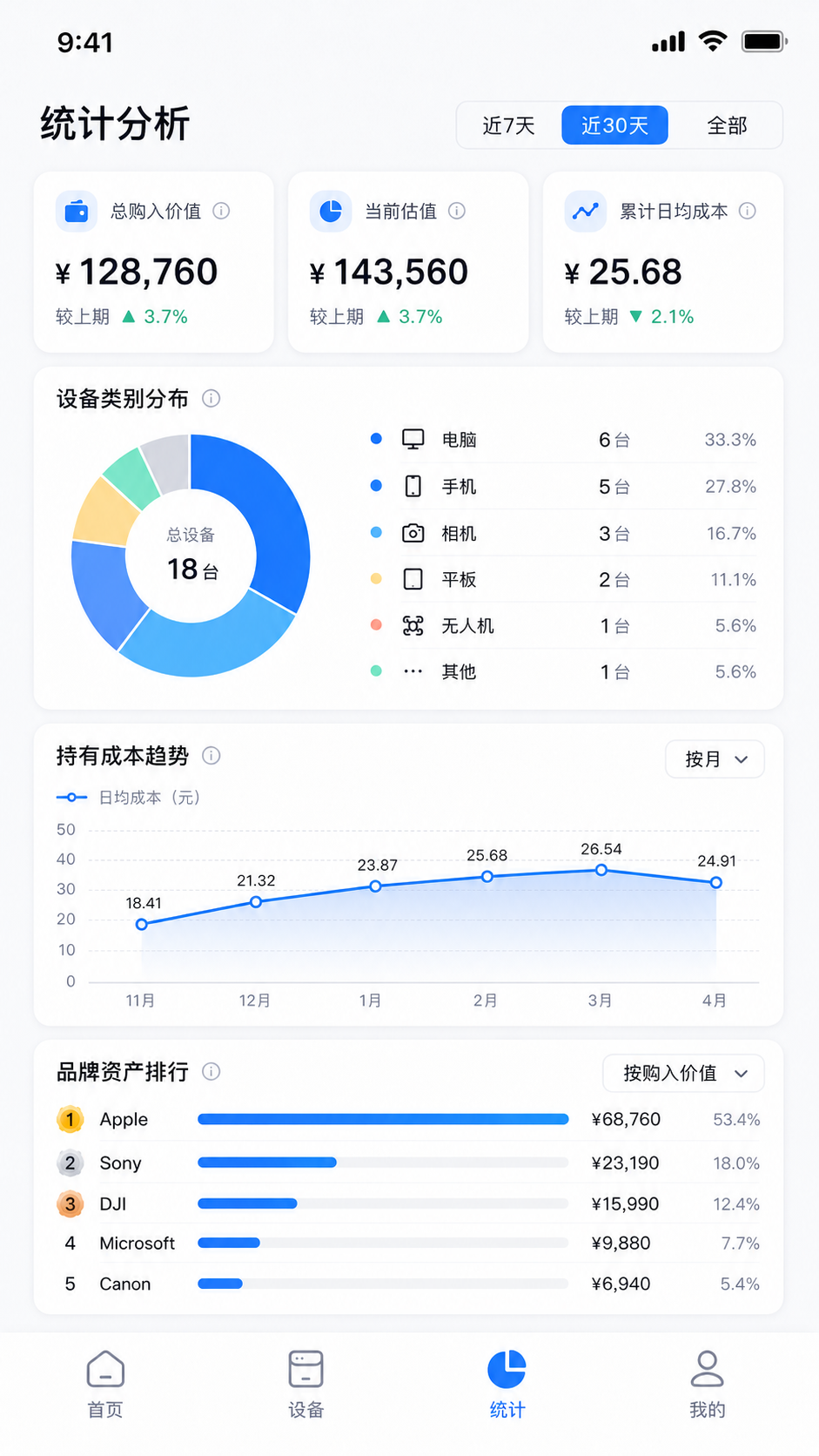This screenshot has width=819, height=1456.
Task: Open info tooltip next to 累计日均成本
Action: pyautogui.click(x=748, y=211)
